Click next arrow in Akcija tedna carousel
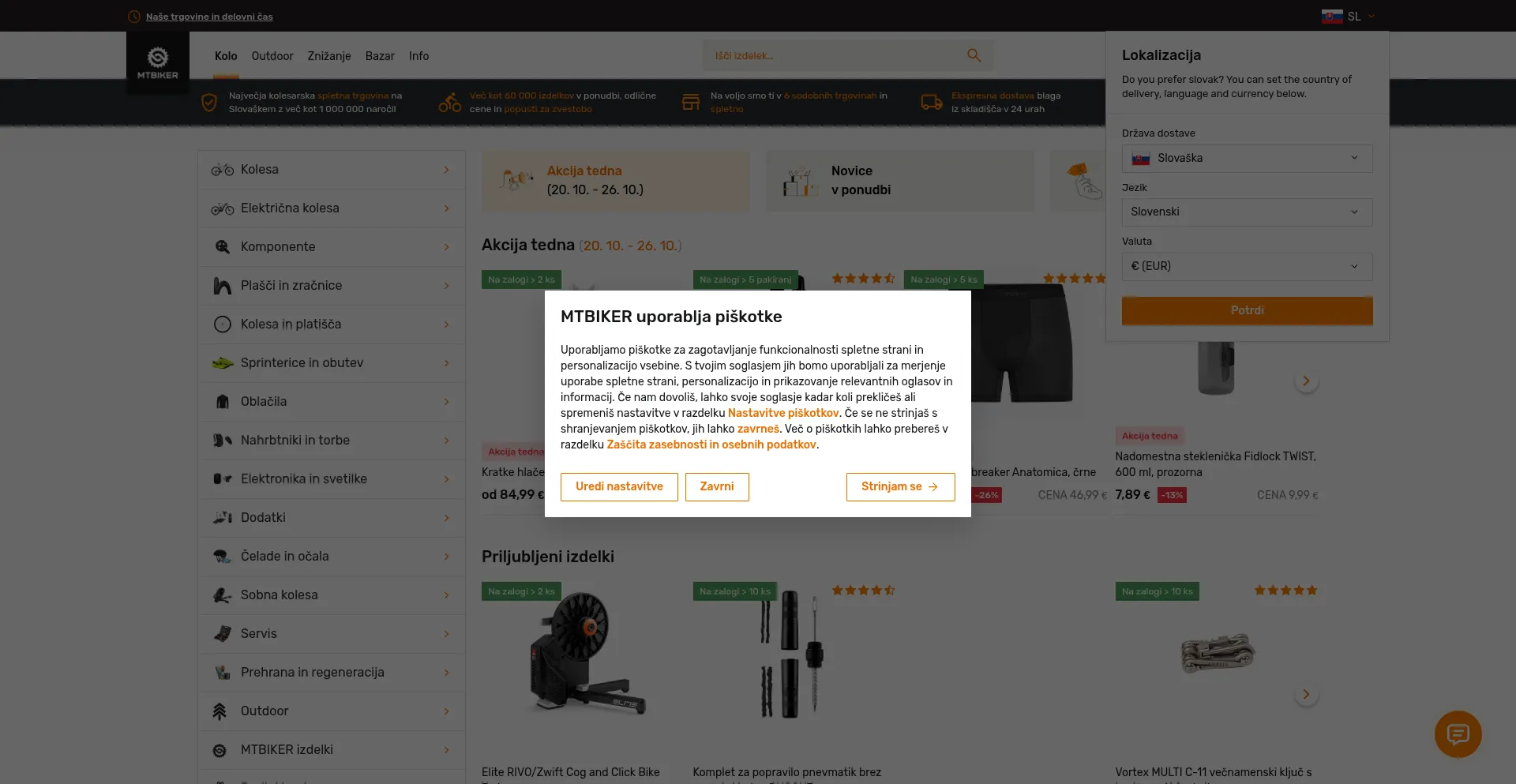Screen dimensions: 1516x784 click(x=1306, y=381)
